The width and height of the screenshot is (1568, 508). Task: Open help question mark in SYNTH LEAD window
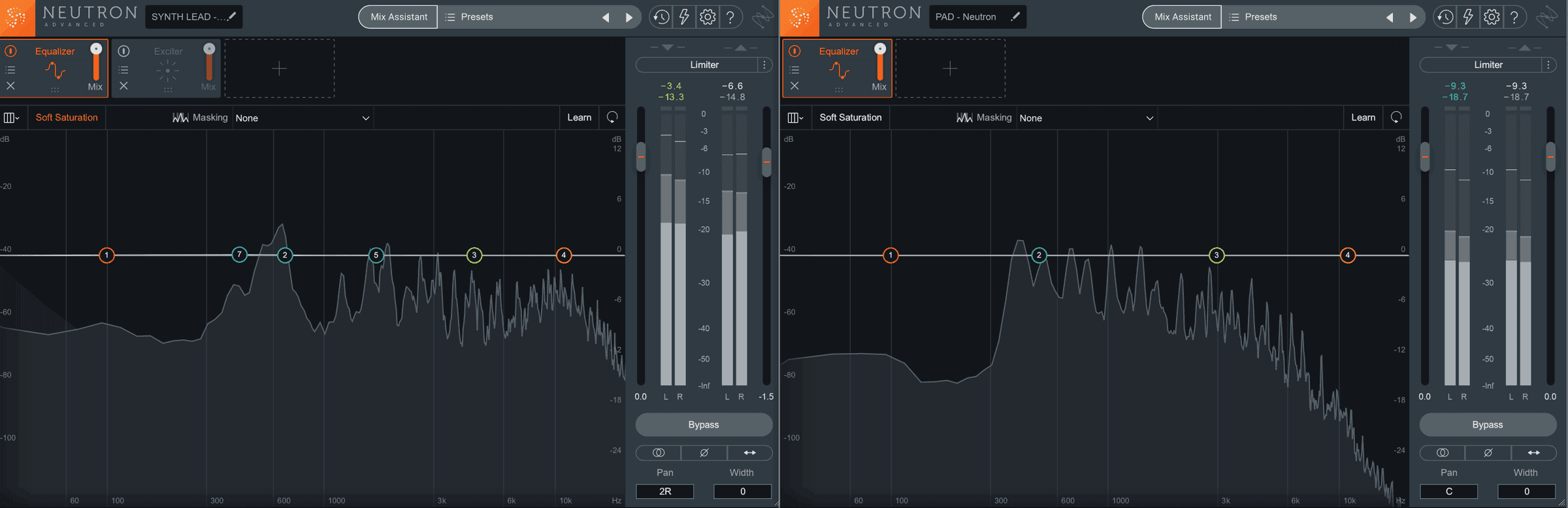[731, 17]
